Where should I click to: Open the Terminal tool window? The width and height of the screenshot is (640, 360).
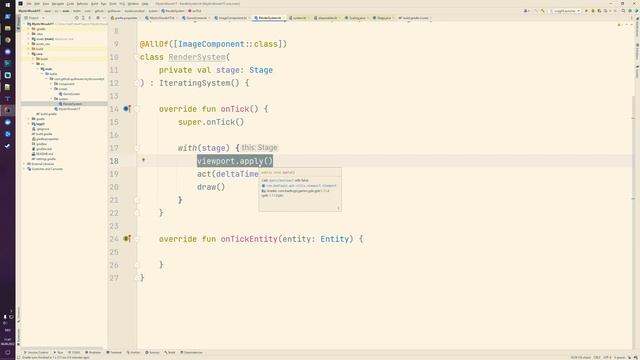click(114, 352)
